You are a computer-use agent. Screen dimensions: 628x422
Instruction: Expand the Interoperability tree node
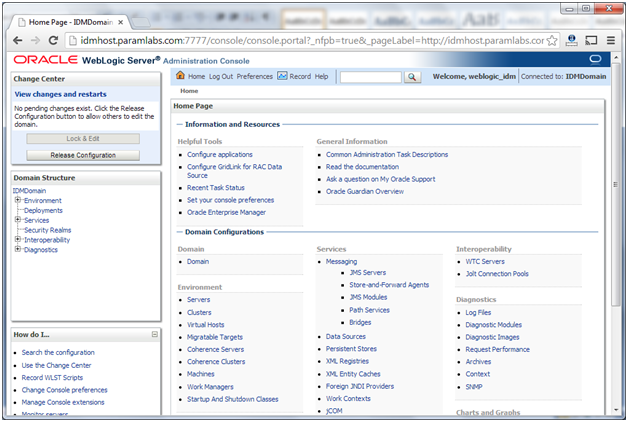pos(18,239)
